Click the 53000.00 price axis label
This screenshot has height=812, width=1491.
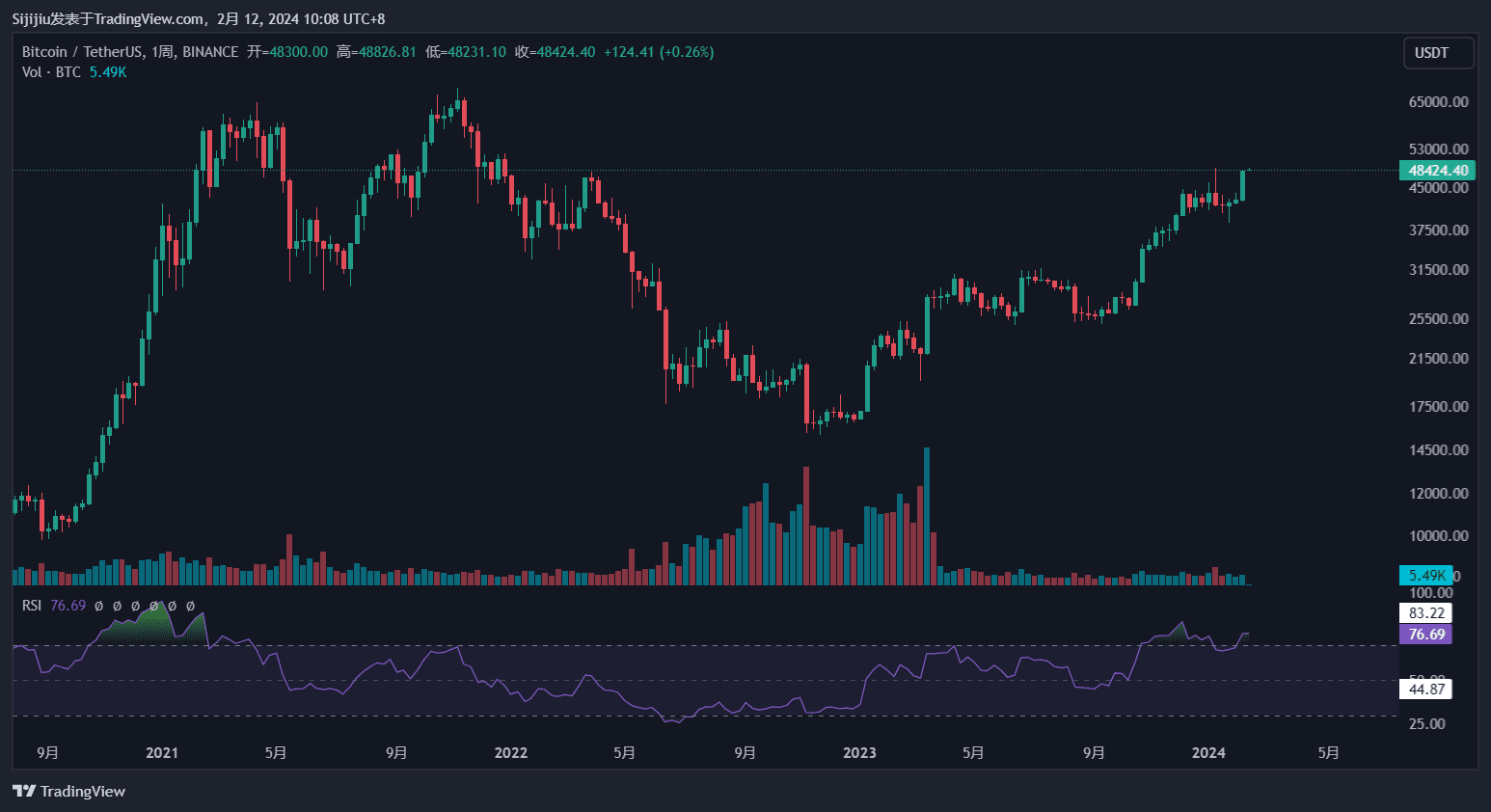pos(1438,149)
